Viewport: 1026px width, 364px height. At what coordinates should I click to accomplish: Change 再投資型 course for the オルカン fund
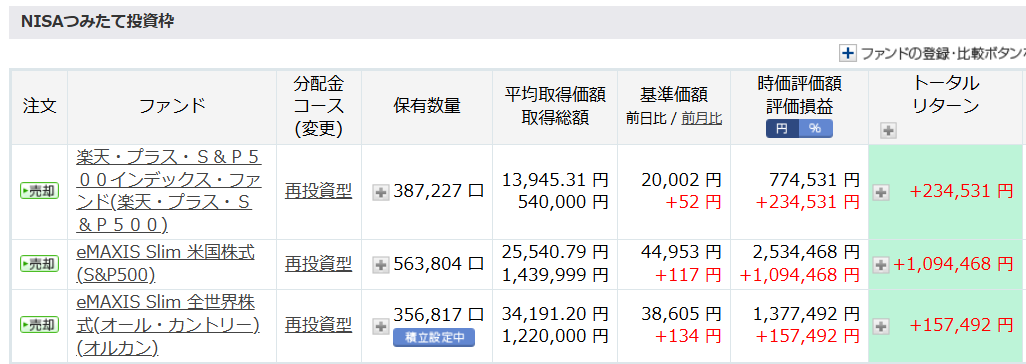[318, 325]
